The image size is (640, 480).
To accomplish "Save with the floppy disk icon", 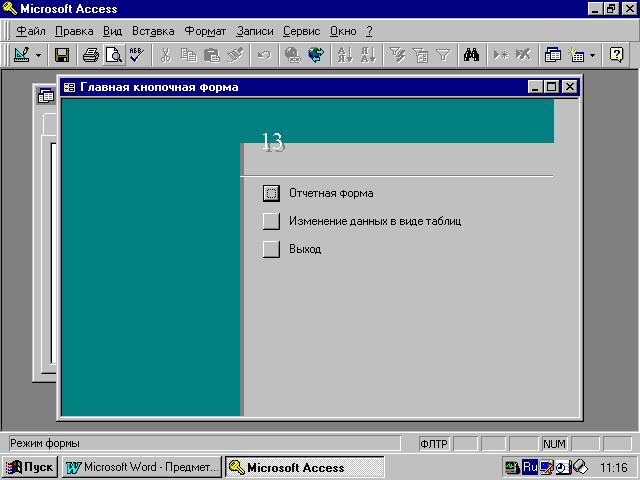I will (x=62, y=55).
